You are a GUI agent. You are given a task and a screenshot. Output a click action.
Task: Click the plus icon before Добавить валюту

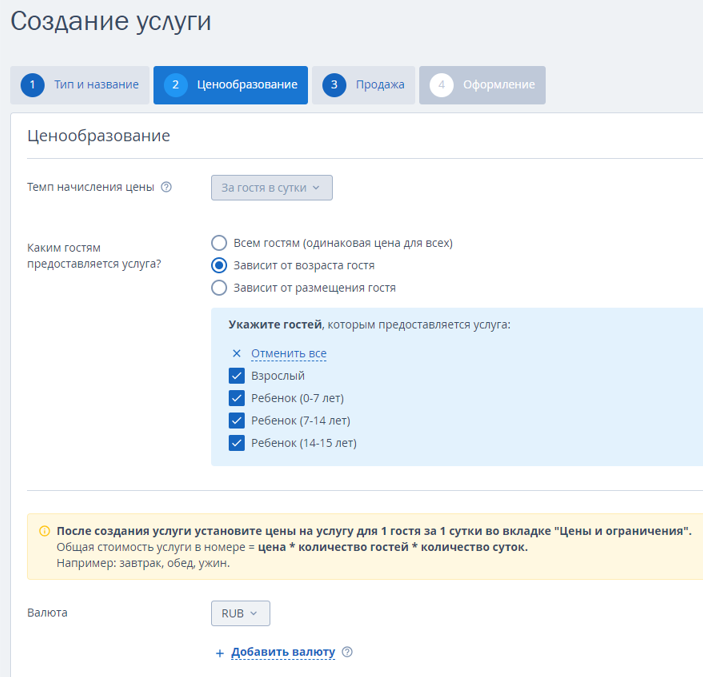coord(220,653)
